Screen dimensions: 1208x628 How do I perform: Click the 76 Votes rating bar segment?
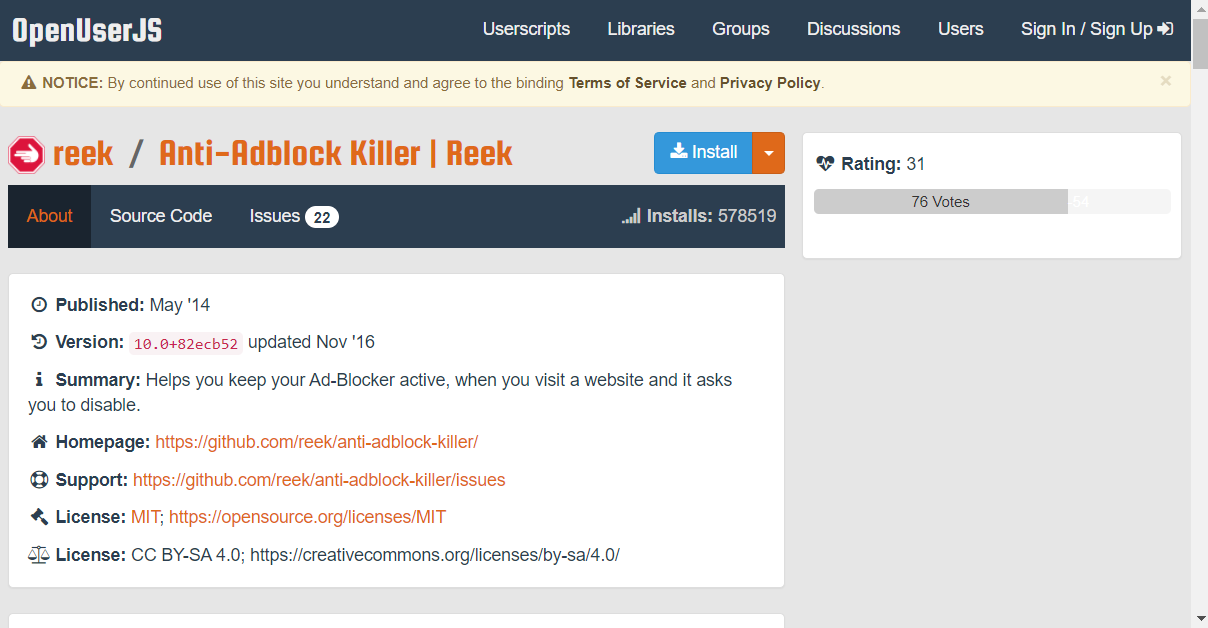click(941, 202)
